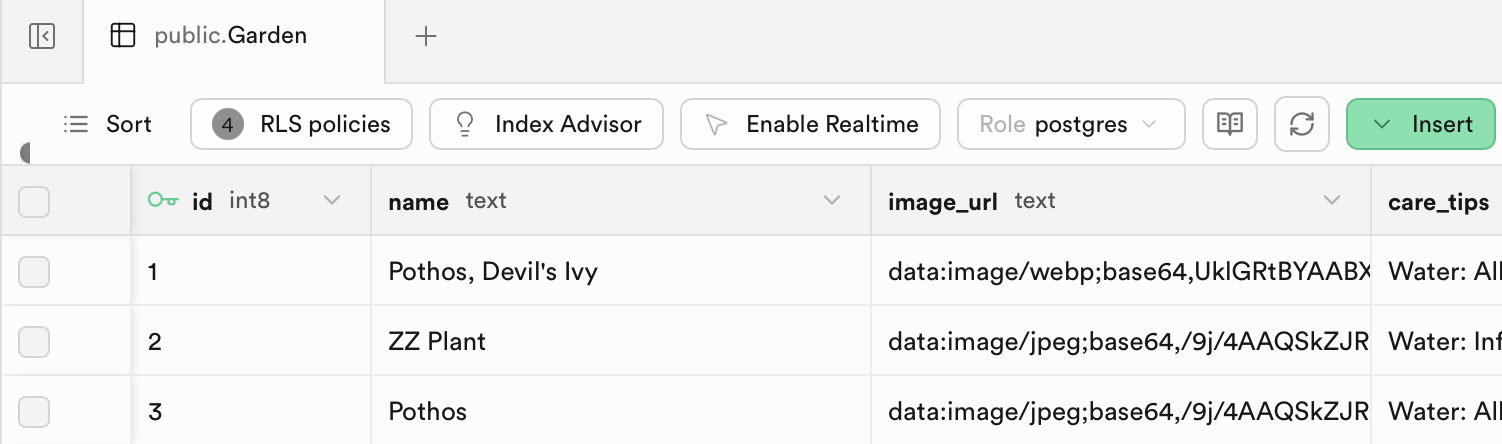The image size is (1502, 444).
Task: Open the Role postgres dropdown
Action: [1071, 124]
